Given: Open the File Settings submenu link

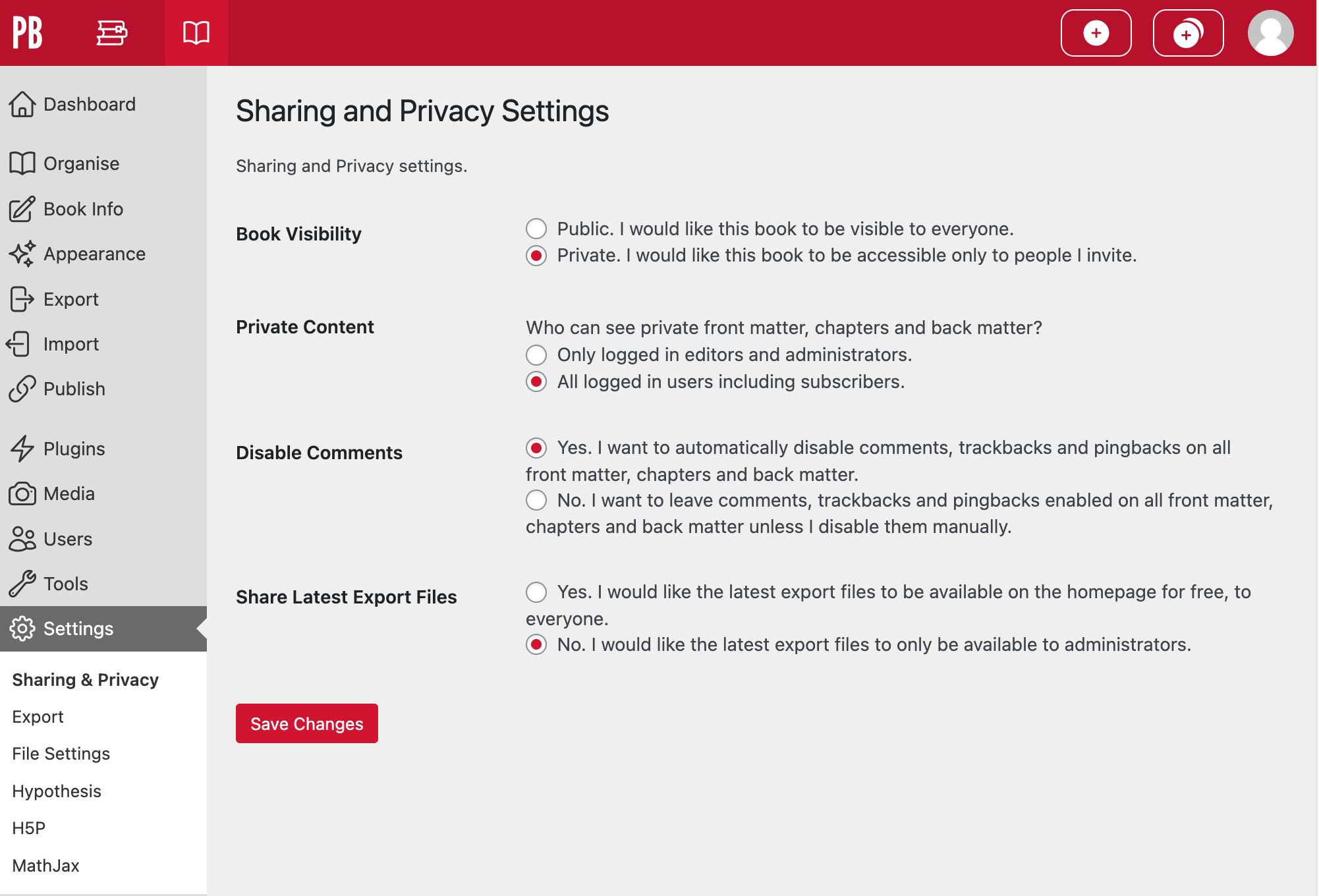Looking at the screenshot, I should pos(61,754).
